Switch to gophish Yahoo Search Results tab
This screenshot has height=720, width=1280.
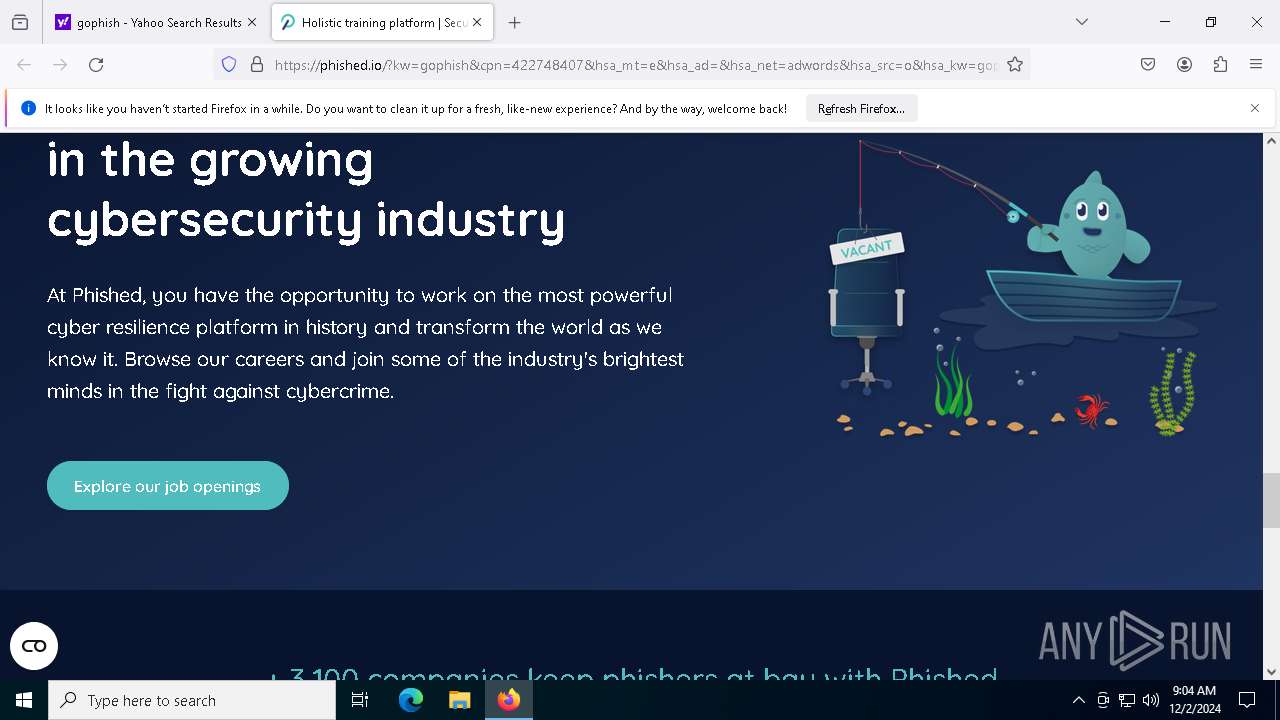click(x=155, y=22)
